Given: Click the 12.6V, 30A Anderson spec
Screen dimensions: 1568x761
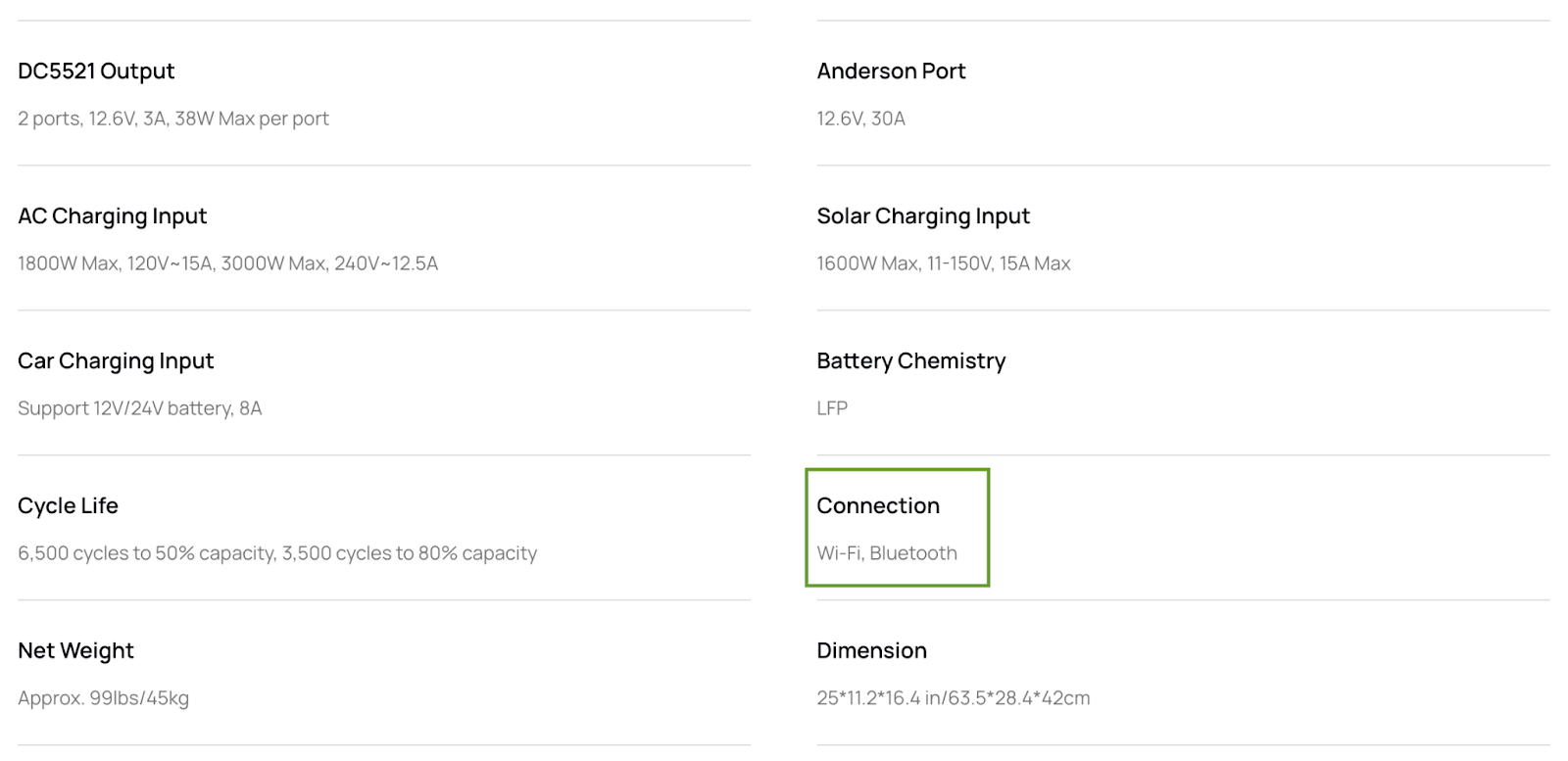Looking at the screenshot, I should coord(861,119).
